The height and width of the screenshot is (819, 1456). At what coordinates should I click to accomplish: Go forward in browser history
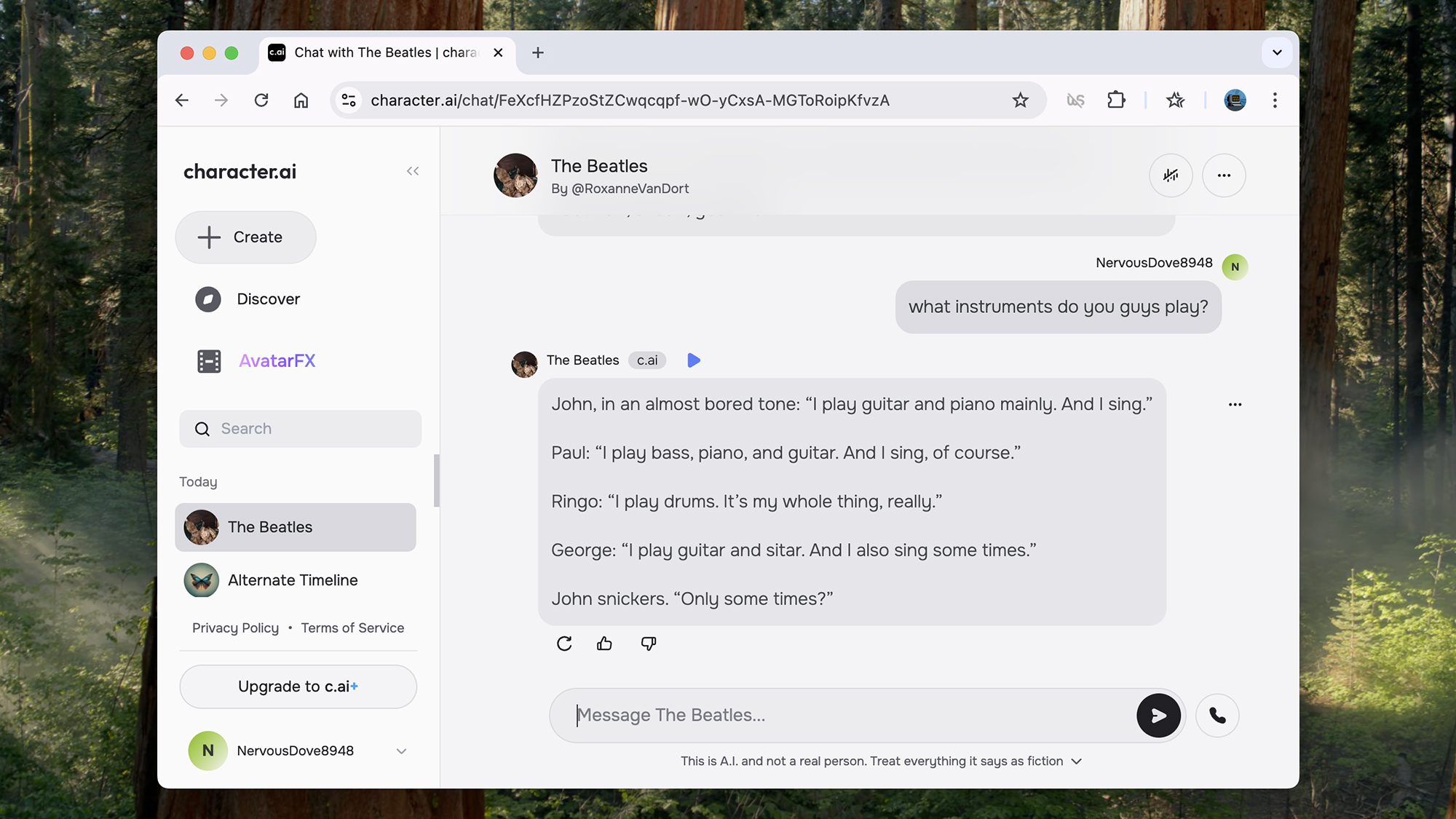point(221,100)
